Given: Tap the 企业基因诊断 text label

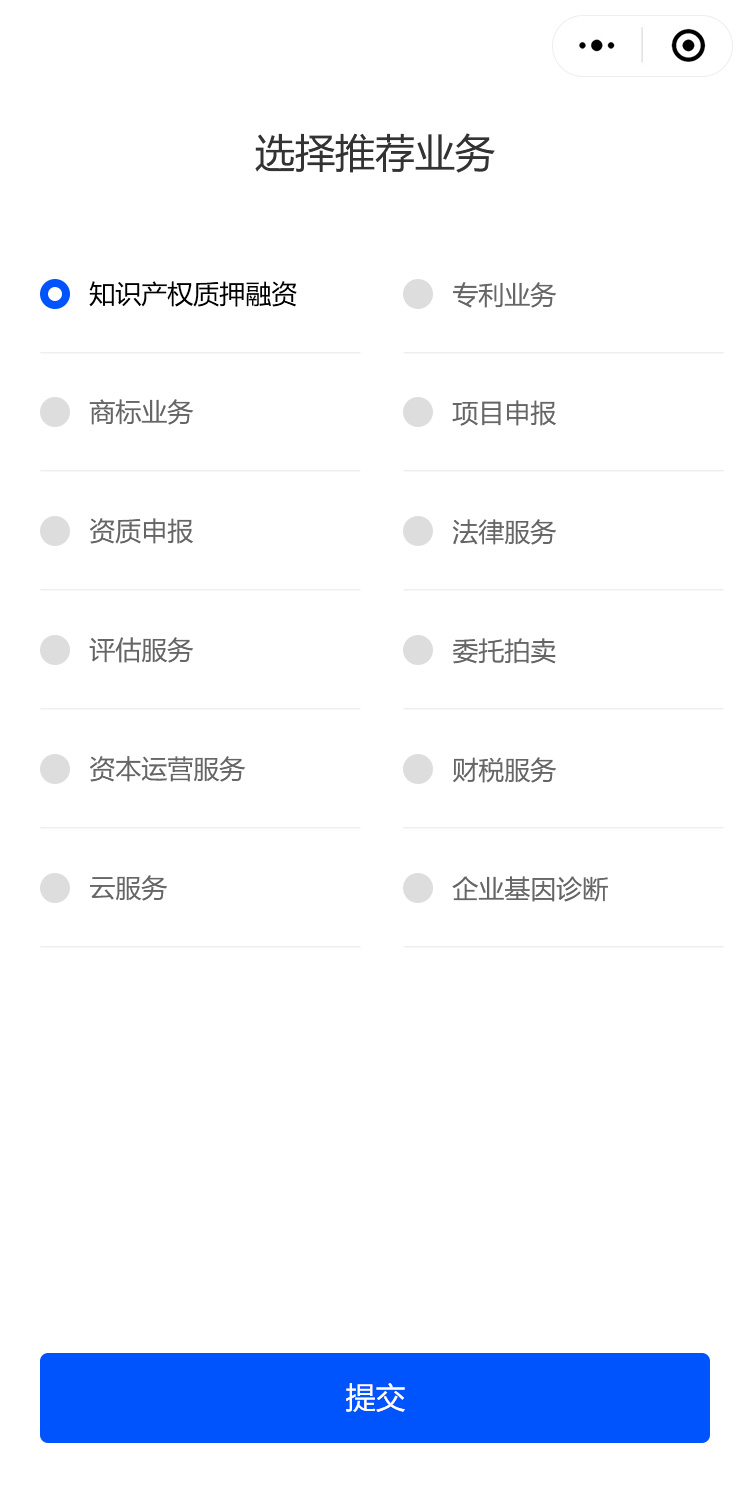Looking at the screenshot, I should point(530,889).
